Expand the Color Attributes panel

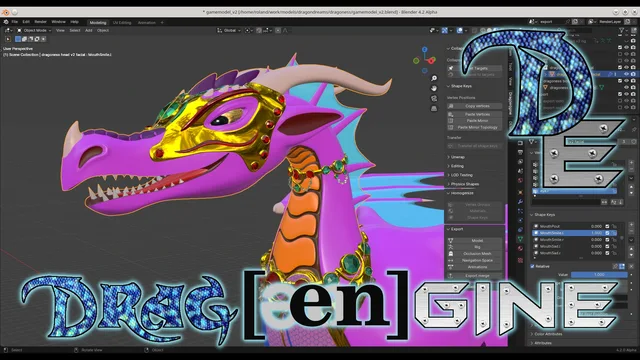(x=546, y=334)
